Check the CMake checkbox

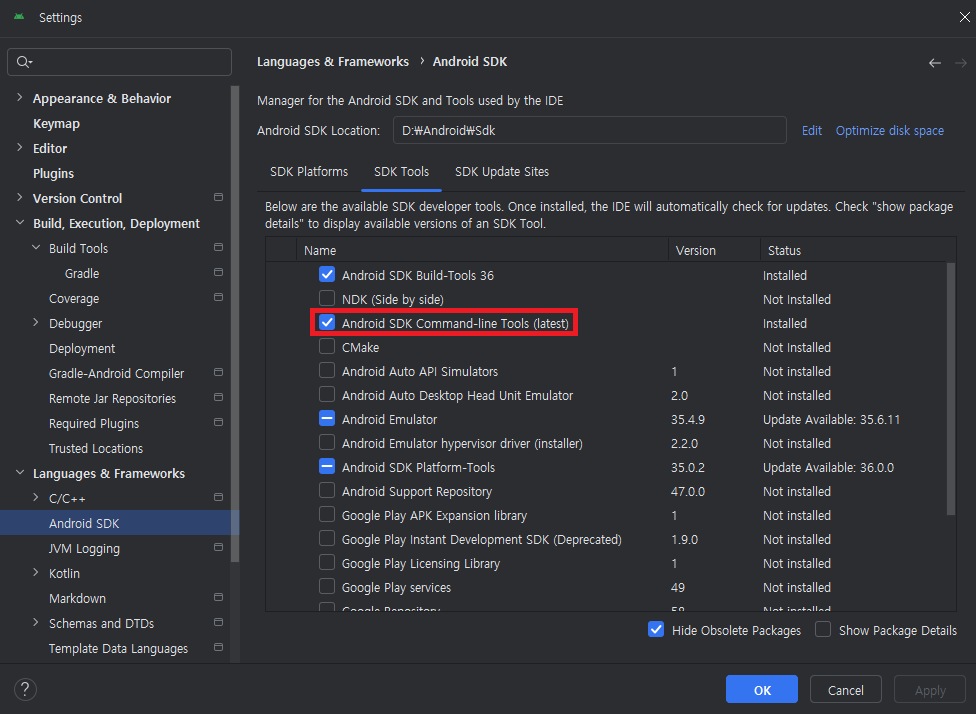coord(327,346)
